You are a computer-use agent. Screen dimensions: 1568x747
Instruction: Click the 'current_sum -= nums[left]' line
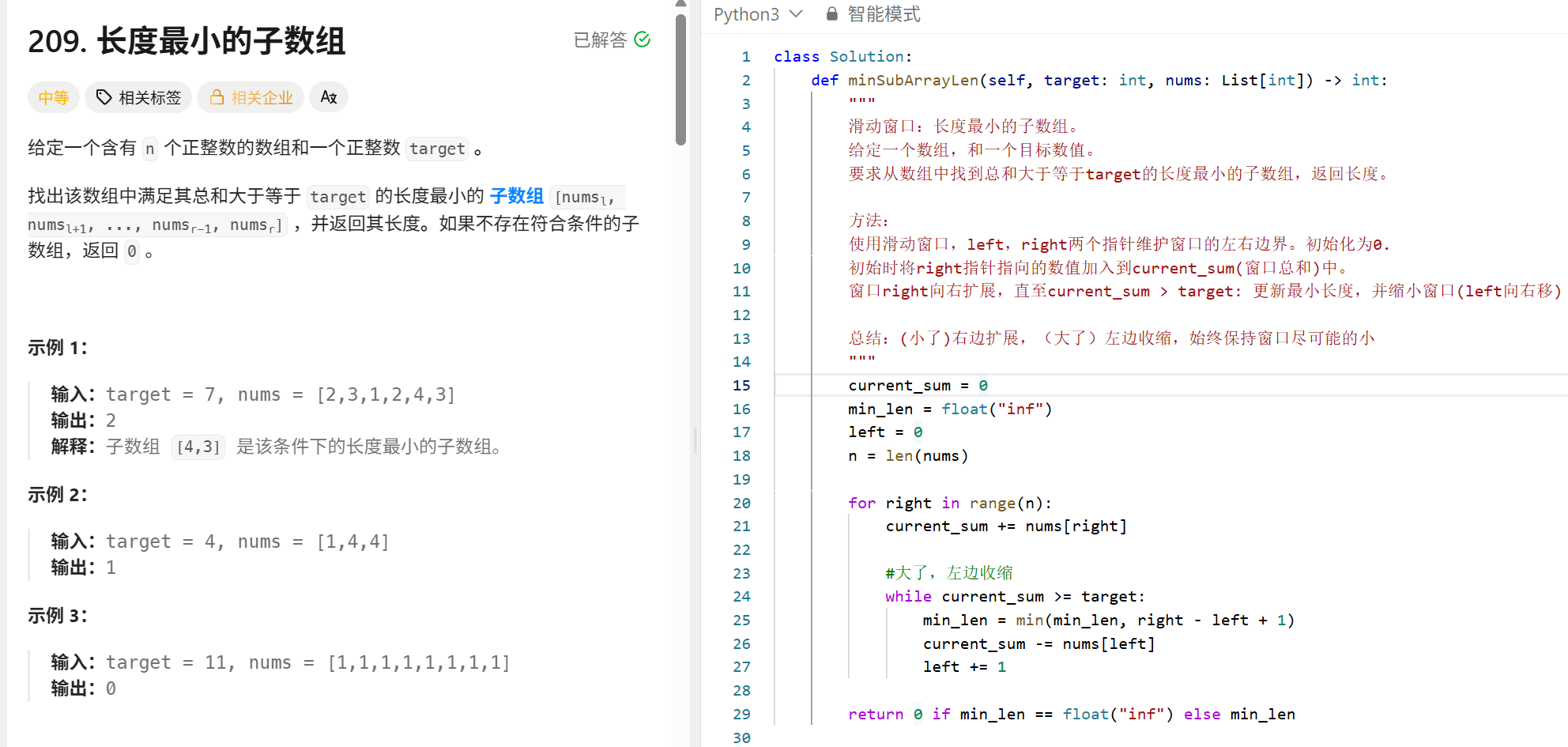coord(1039,643)
